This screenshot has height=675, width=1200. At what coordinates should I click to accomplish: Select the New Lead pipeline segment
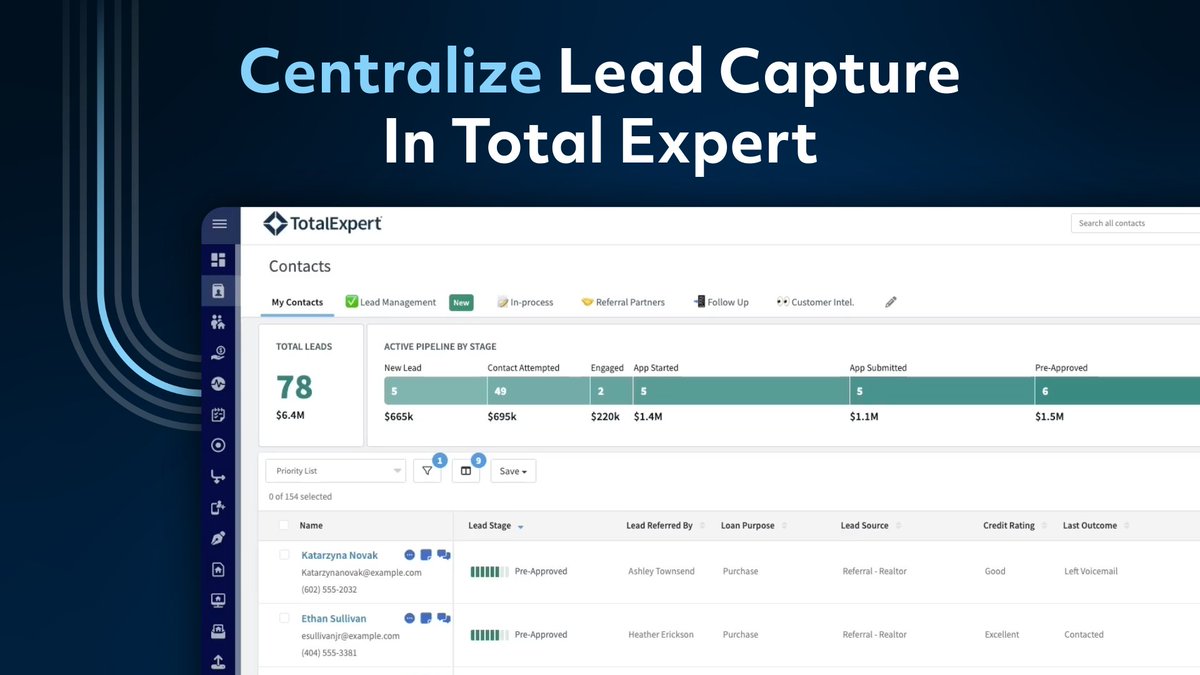pos(435,391)
